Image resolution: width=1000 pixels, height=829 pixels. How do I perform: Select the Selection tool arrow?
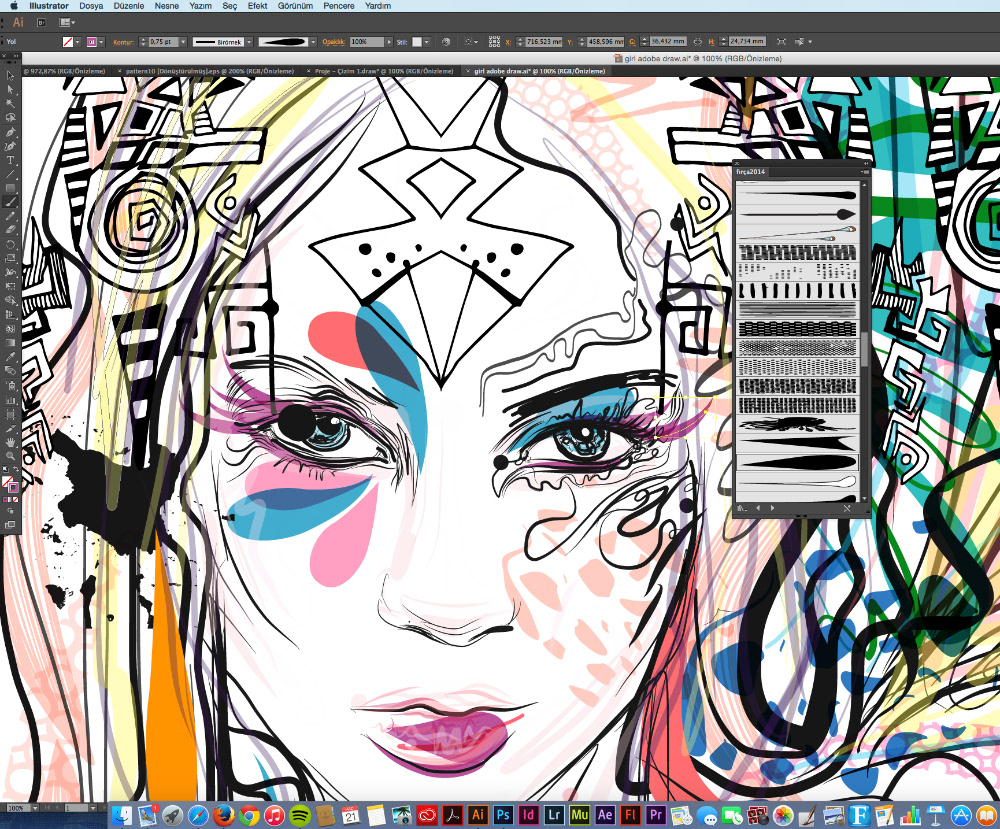coord(10,75)
